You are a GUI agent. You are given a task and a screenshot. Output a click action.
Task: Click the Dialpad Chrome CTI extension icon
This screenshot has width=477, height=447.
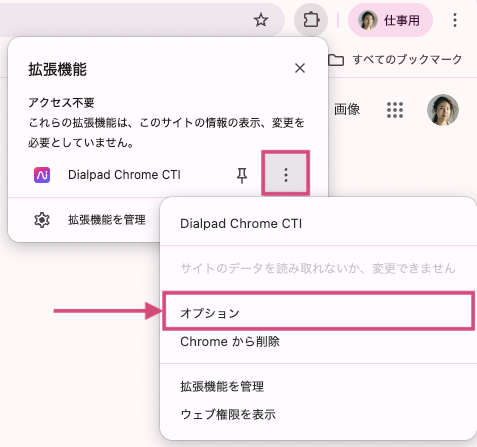[42, 175]
